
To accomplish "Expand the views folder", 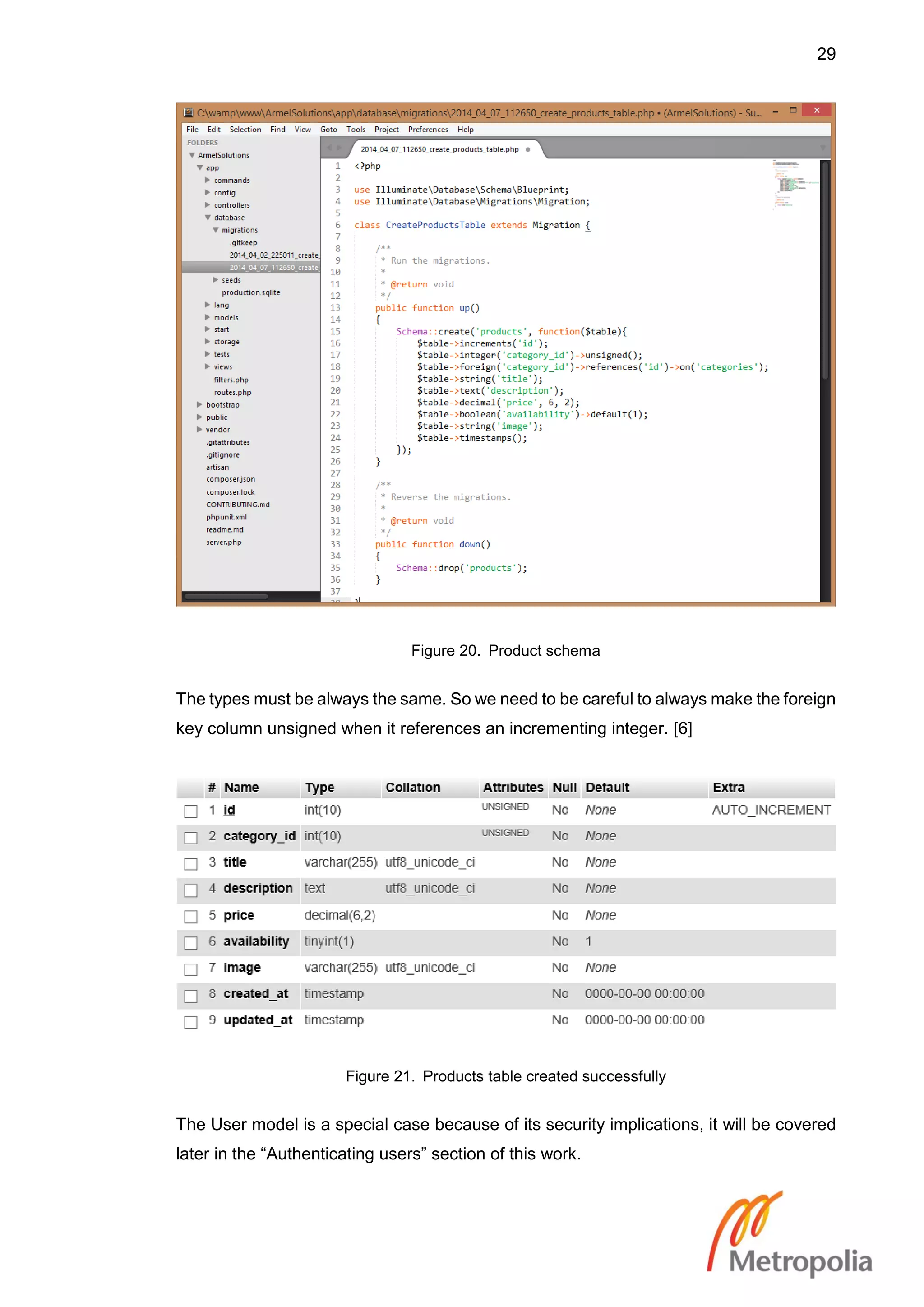I will coord(208,366).
